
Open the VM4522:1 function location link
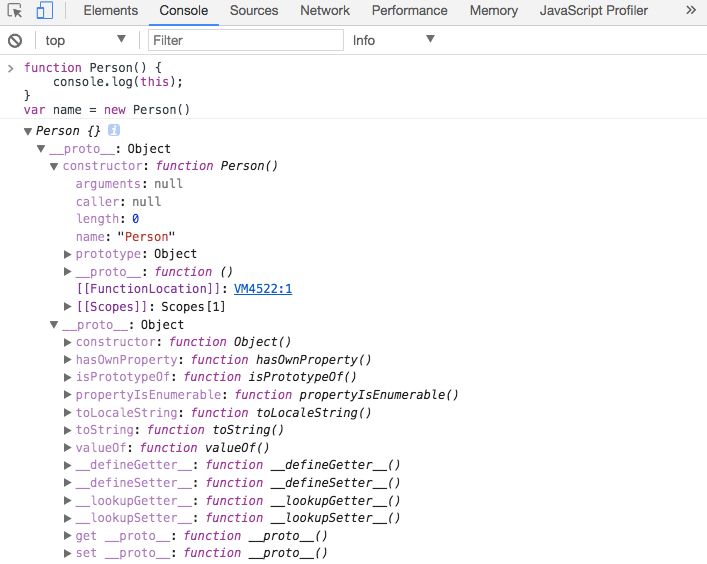[x=263, y=289]
